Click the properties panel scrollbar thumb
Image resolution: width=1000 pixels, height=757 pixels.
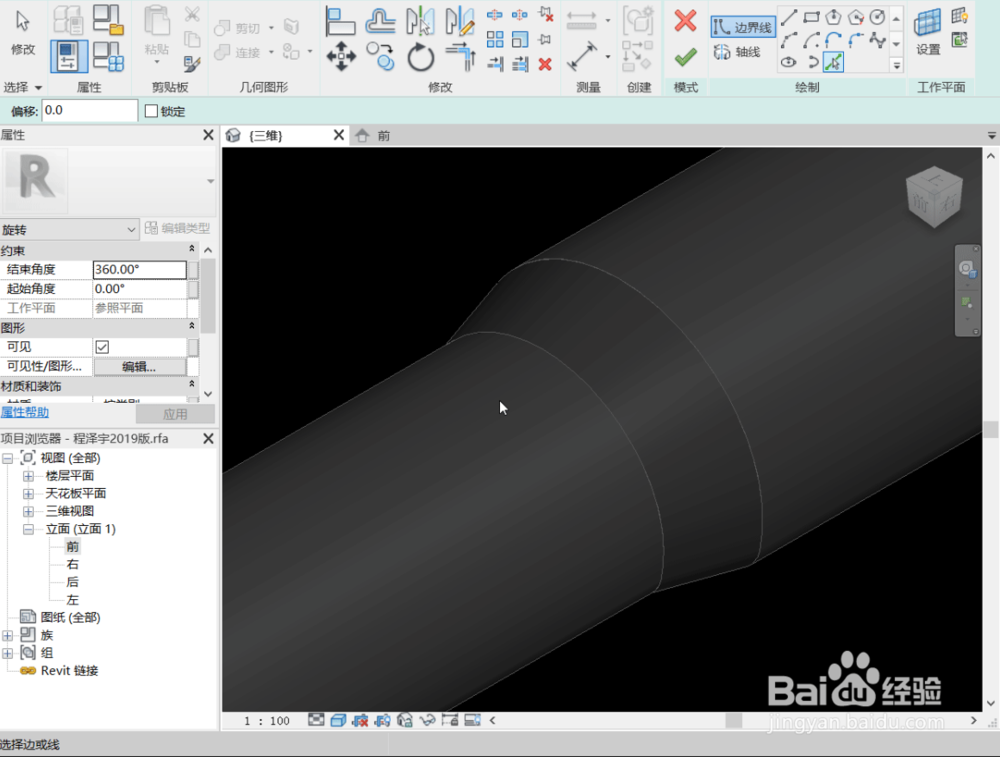(x=209, y=295)
